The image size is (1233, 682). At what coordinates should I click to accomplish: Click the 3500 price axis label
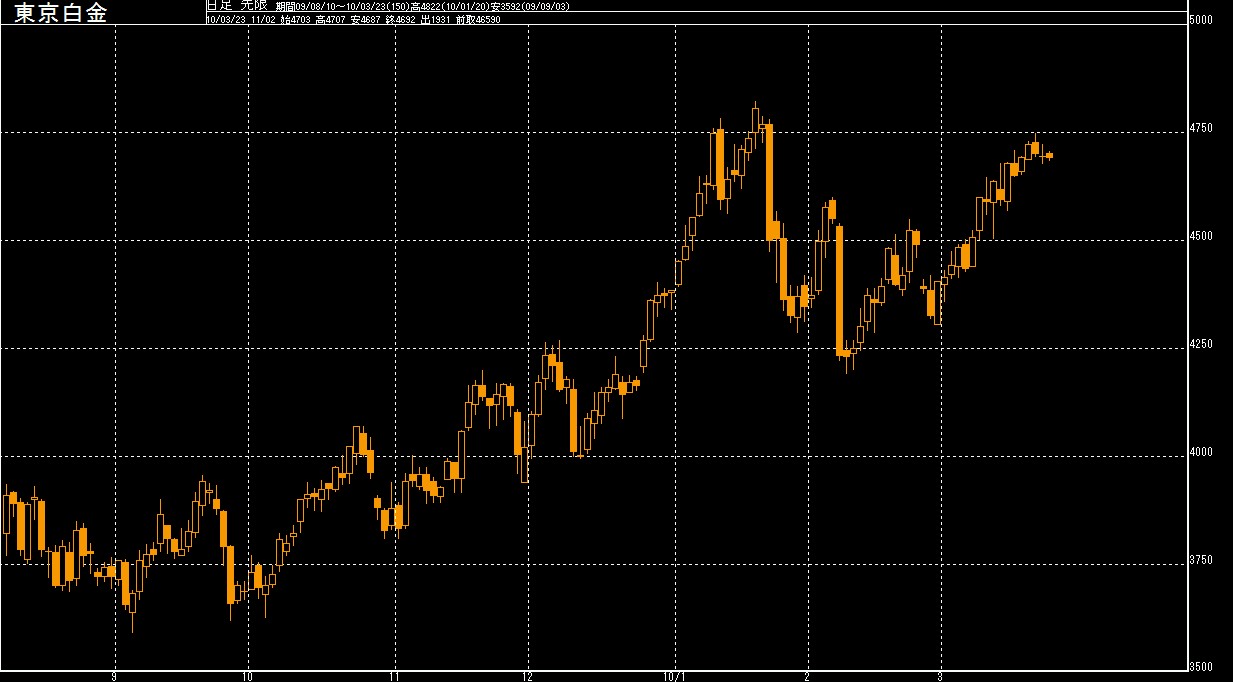pyautogui.click(x=1202, y=667)
